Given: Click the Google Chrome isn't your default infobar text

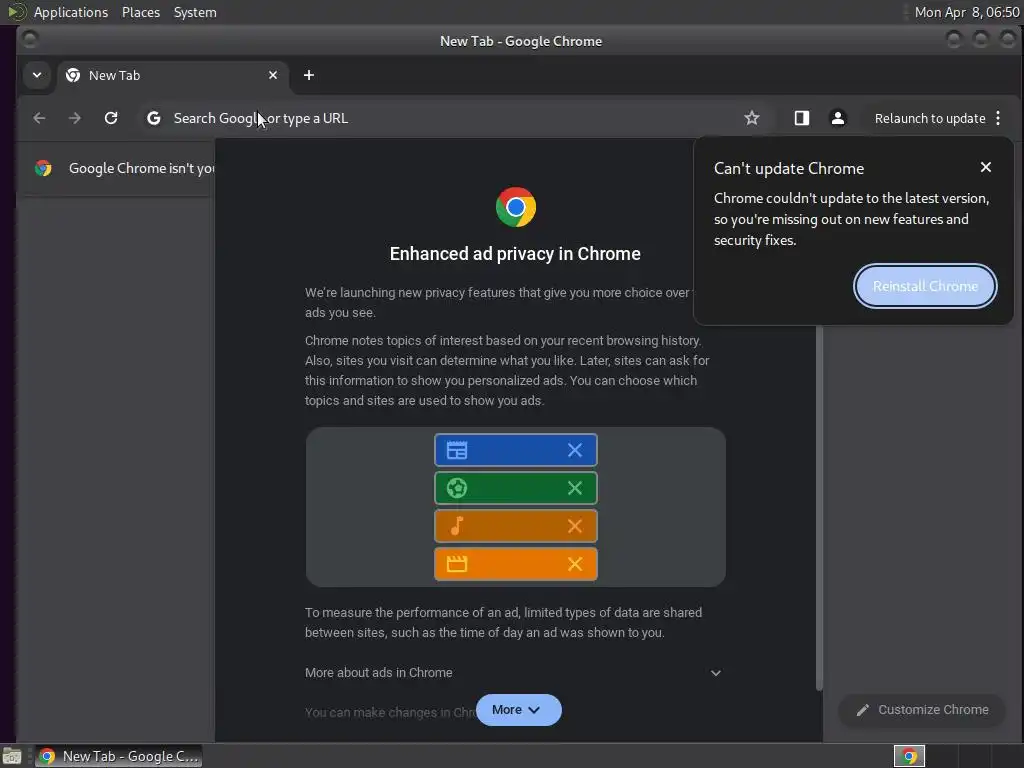Looking at the screenshot, I should [x=141, y=168].
